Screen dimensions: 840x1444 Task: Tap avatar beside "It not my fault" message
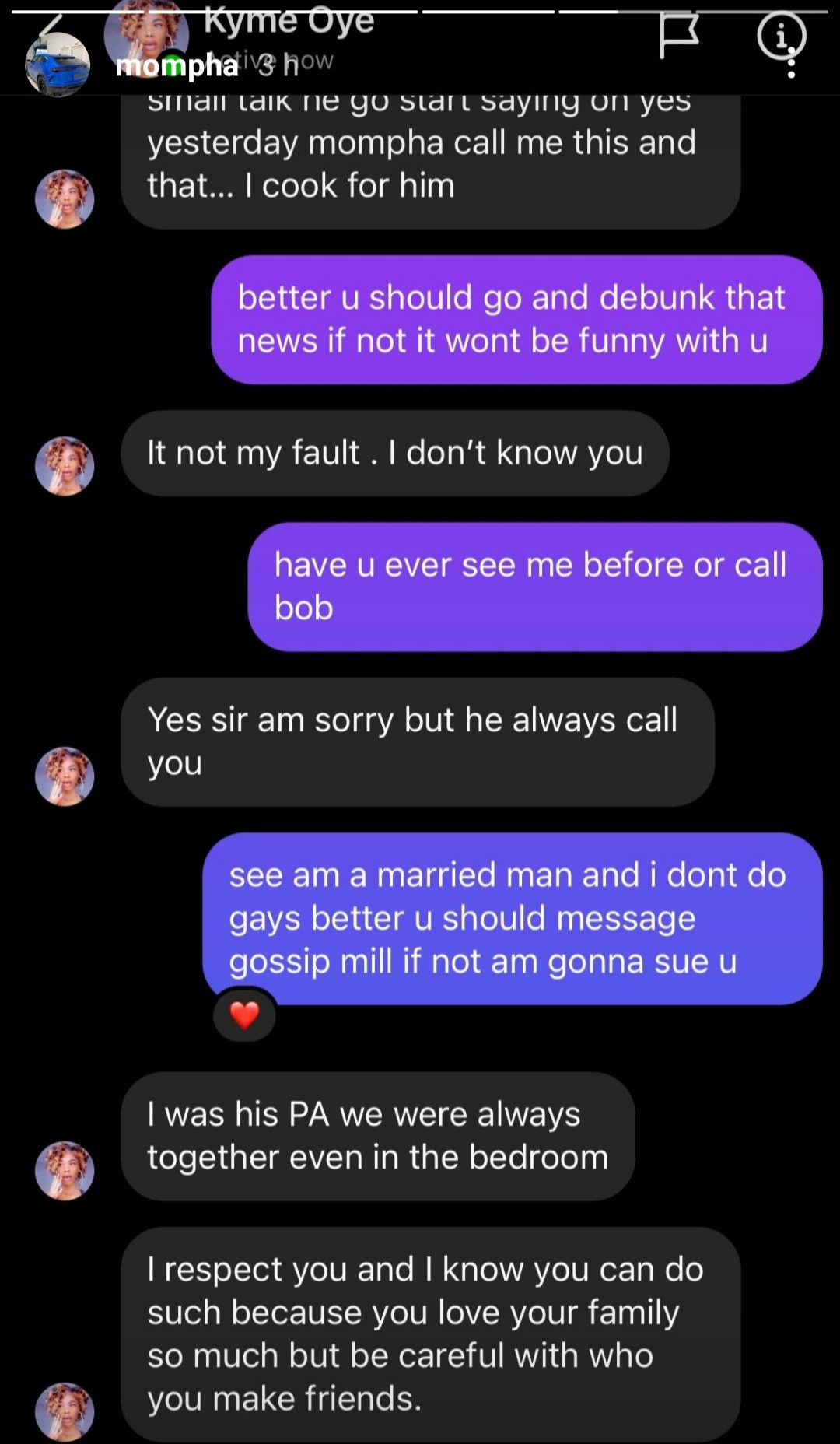65,466
